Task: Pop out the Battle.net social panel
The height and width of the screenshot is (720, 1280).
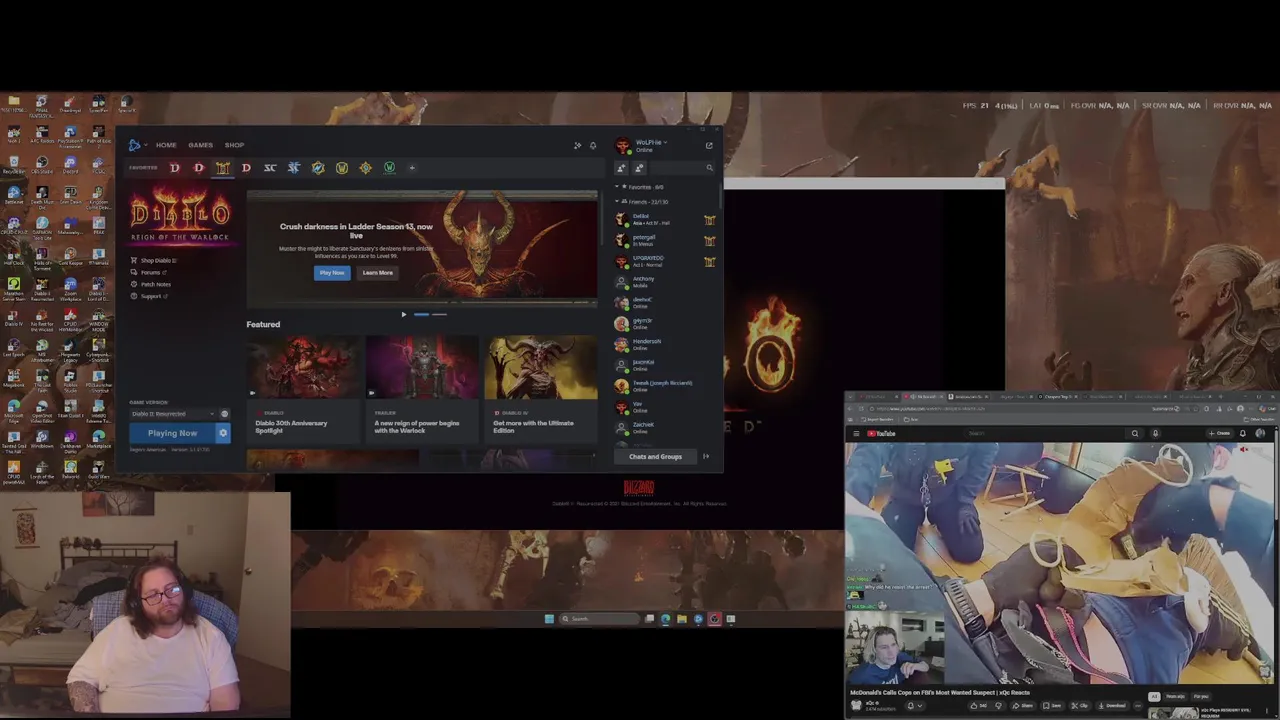Action: 709,146
